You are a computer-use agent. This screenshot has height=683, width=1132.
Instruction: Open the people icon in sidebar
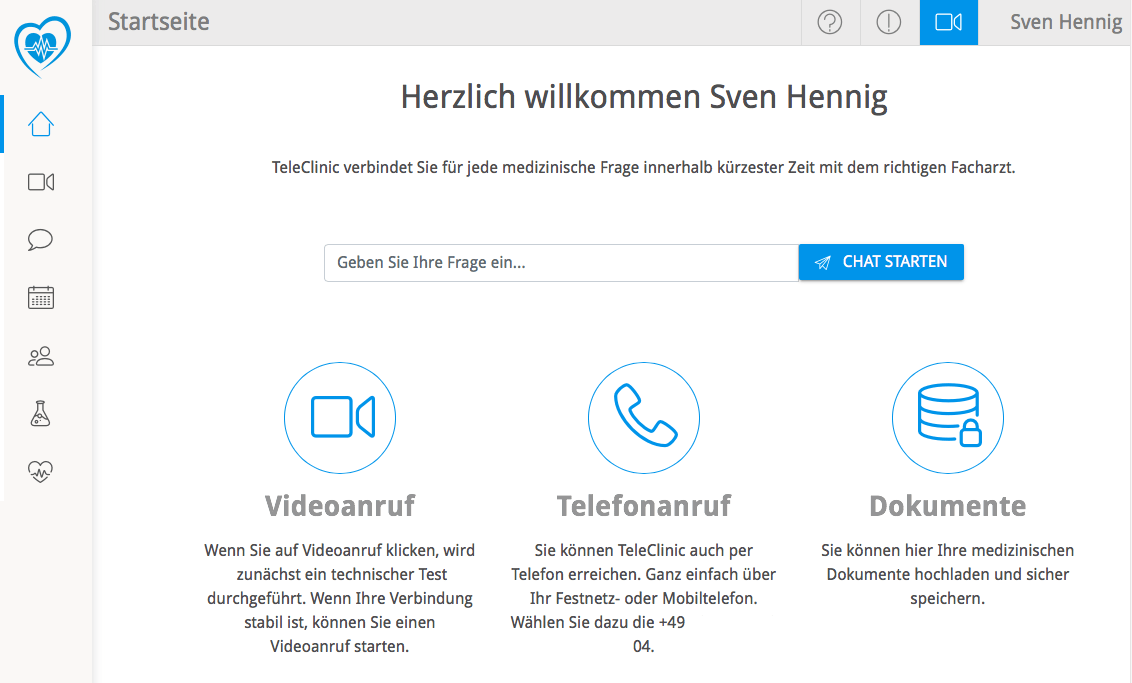click(41, 355)
